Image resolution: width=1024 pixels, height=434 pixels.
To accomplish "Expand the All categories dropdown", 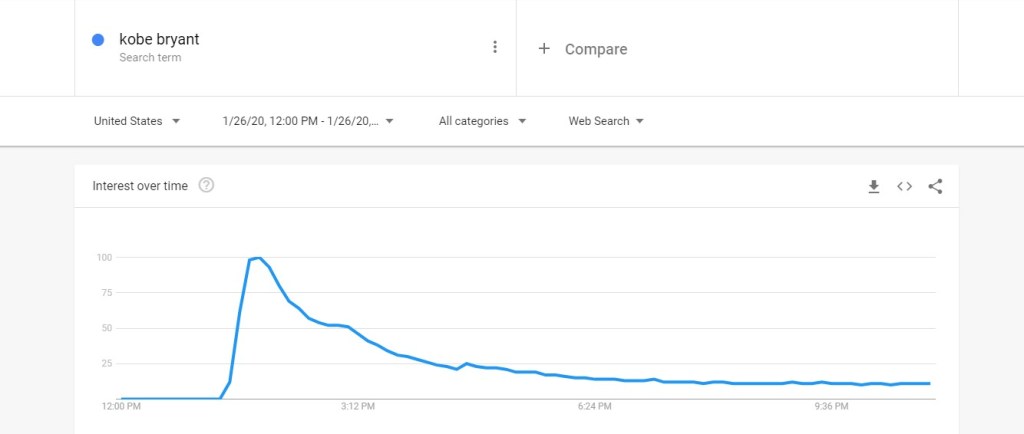I will (482, 121).
